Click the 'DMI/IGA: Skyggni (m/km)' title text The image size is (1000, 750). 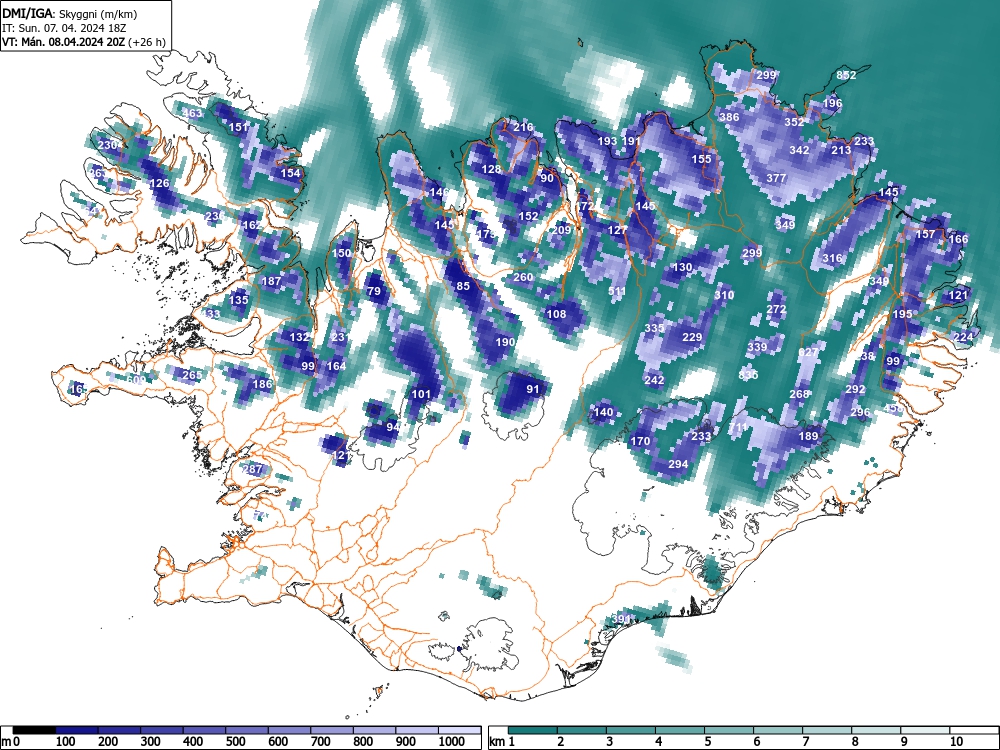click(x=70, y=13)
